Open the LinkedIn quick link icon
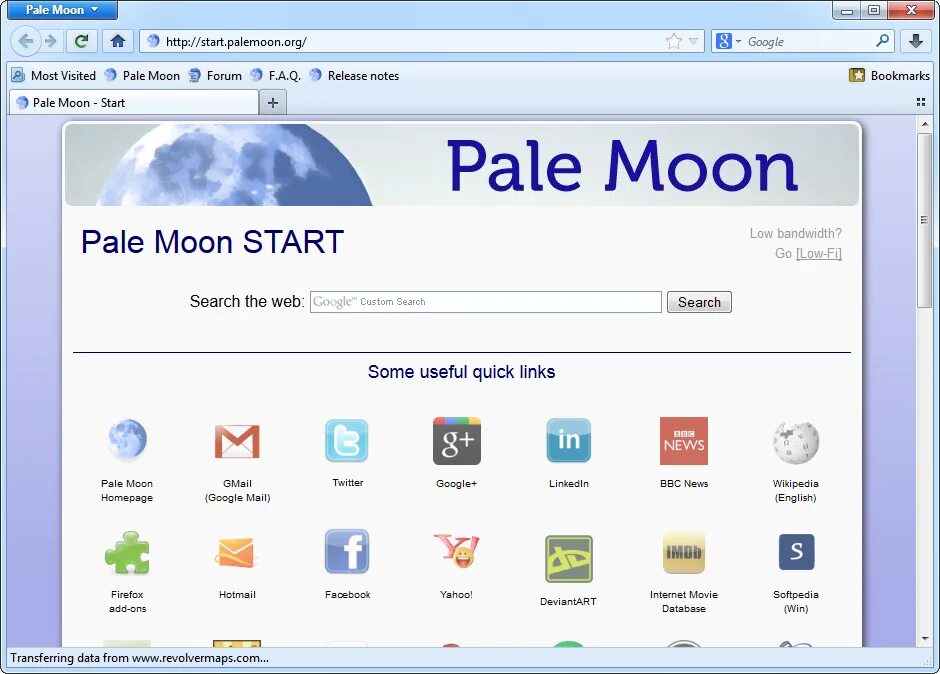940x674 pixels. (568, 440)
